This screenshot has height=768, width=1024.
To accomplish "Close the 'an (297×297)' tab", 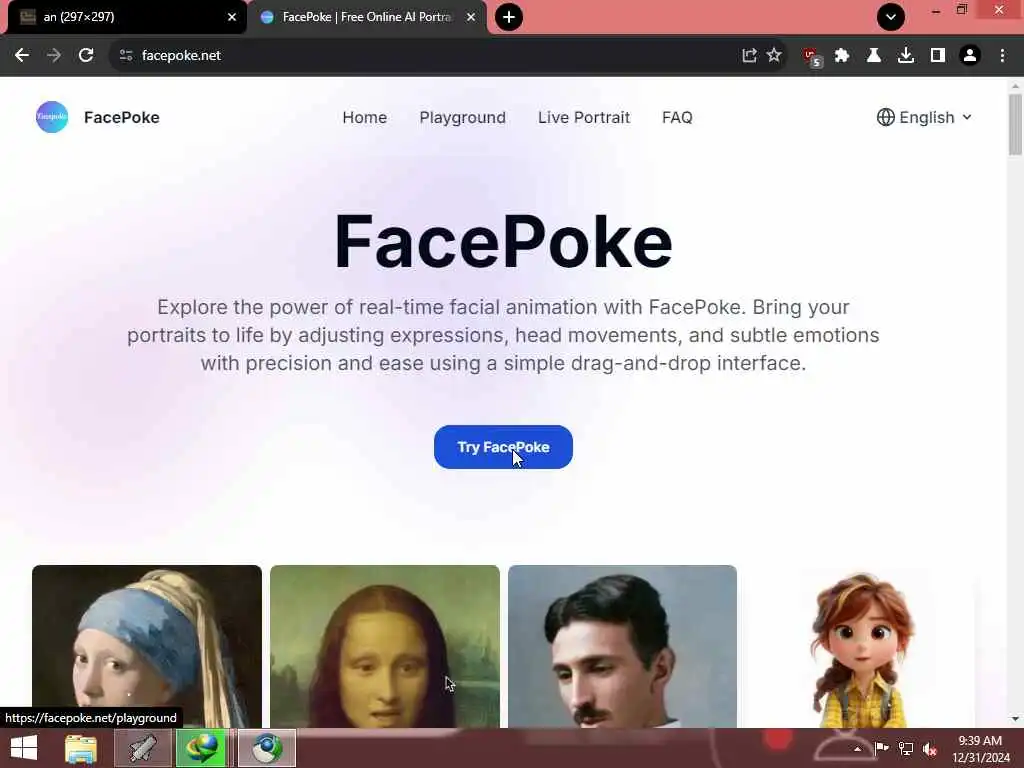I will pyautogui.click(x=232, y=17).
